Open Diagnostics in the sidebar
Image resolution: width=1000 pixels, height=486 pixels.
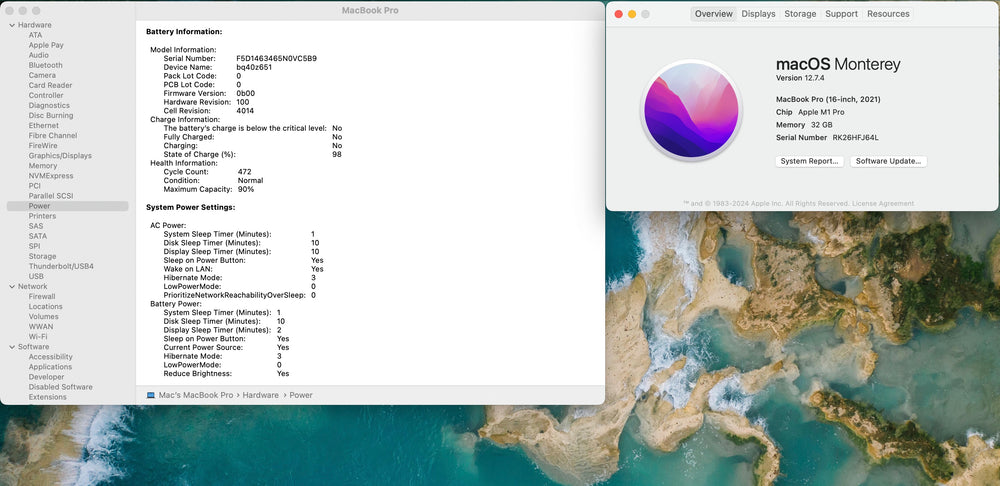49,105
